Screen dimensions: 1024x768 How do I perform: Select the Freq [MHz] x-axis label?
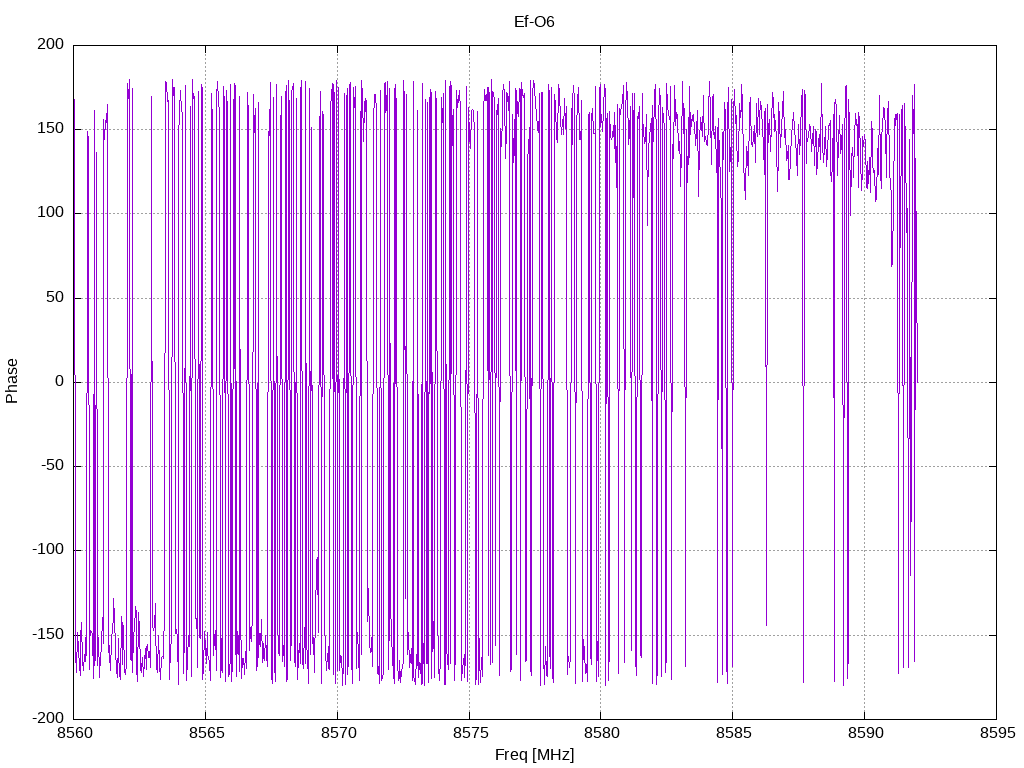pos(534,755)
